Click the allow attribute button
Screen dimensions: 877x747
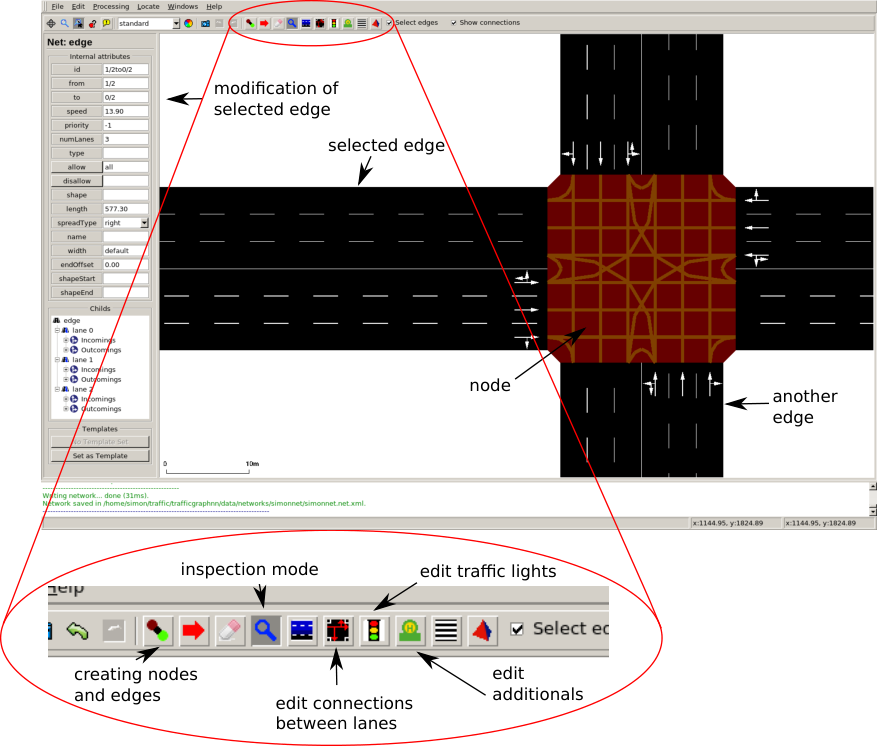tap(77, 167)
